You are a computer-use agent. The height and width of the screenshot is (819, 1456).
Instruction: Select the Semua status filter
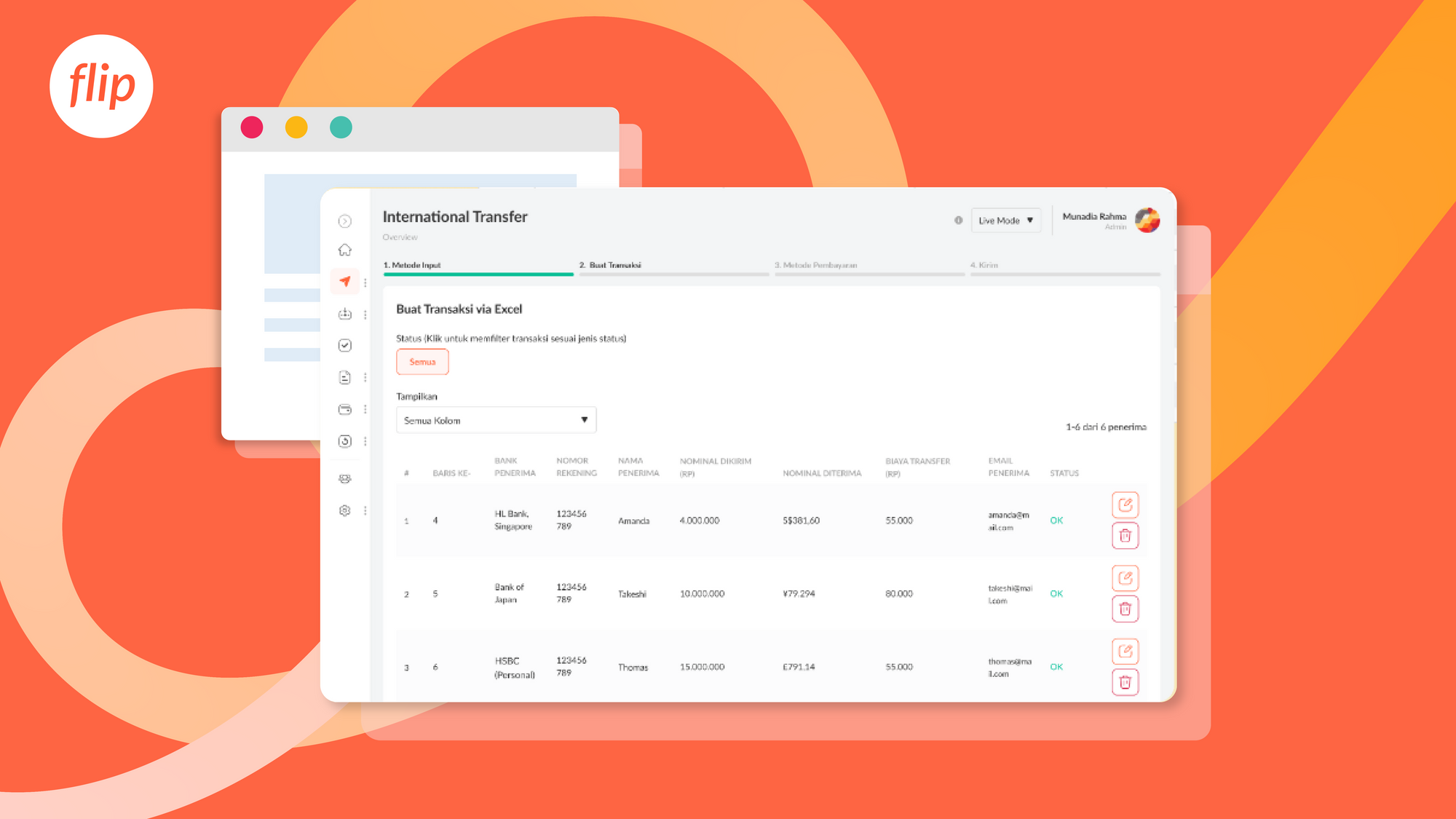(422, 362)
